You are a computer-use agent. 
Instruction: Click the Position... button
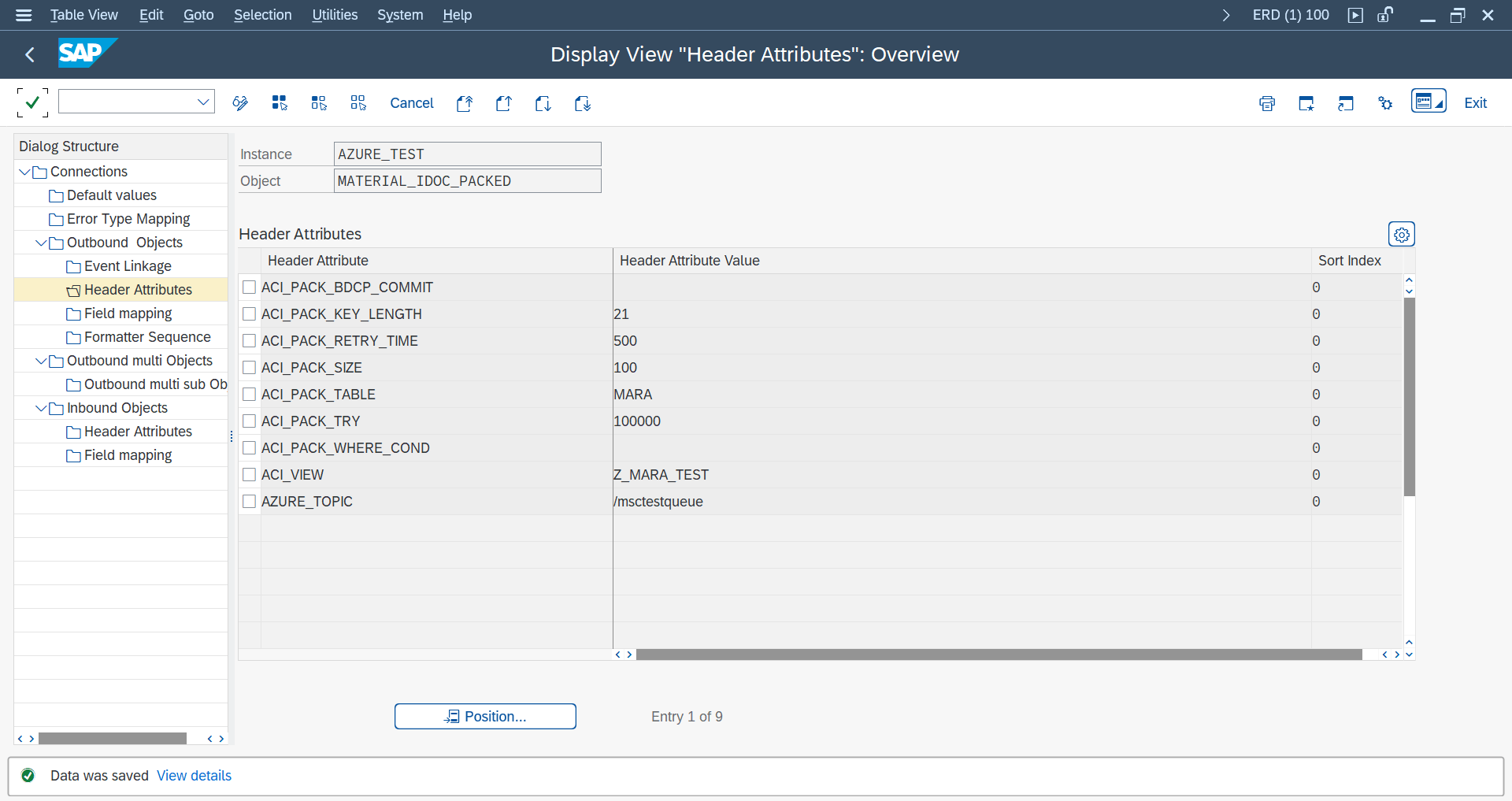point(485,717)
